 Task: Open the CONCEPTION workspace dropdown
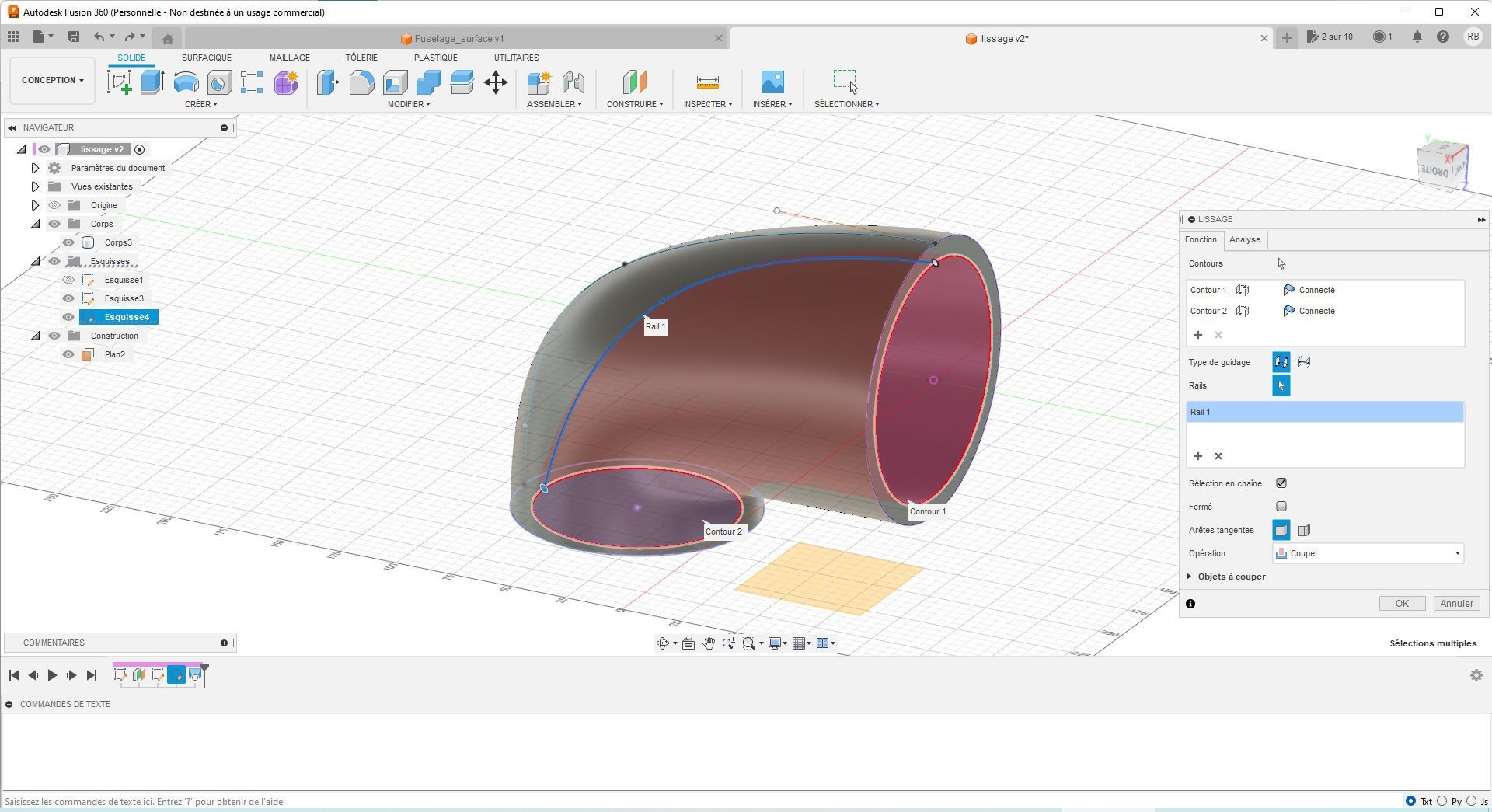pos(52,80)
